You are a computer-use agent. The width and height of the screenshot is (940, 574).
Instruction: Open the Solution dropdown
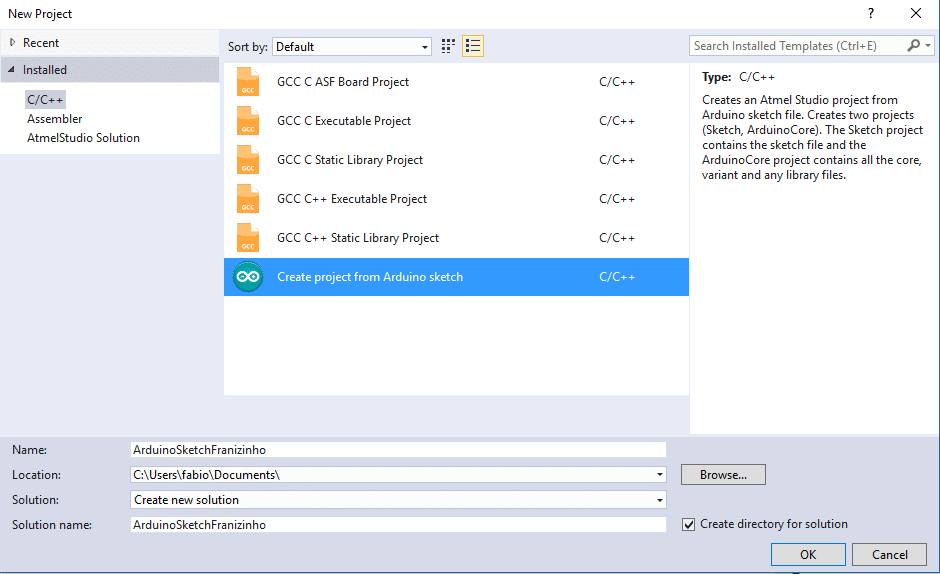tap(660, 500)
